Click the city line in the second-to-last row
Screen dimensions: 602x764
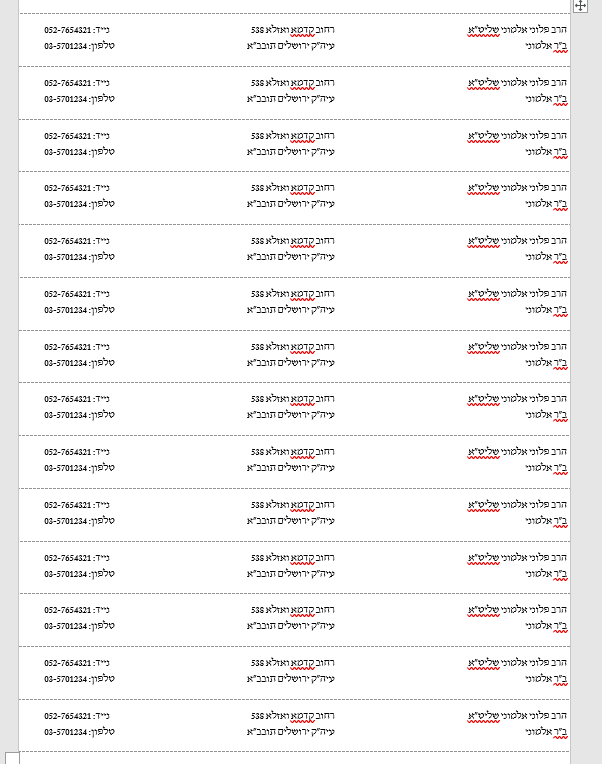pyautogui.click(x=291, y=679)
